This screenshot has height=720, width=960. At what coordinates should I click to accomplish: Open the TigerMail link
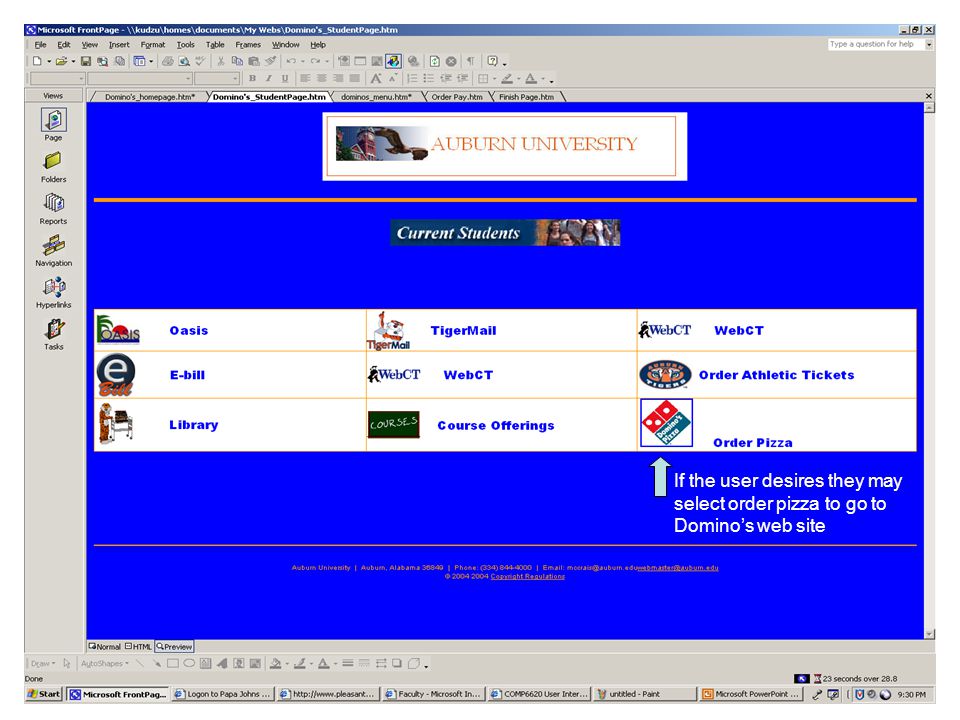(x=463, y=331)
